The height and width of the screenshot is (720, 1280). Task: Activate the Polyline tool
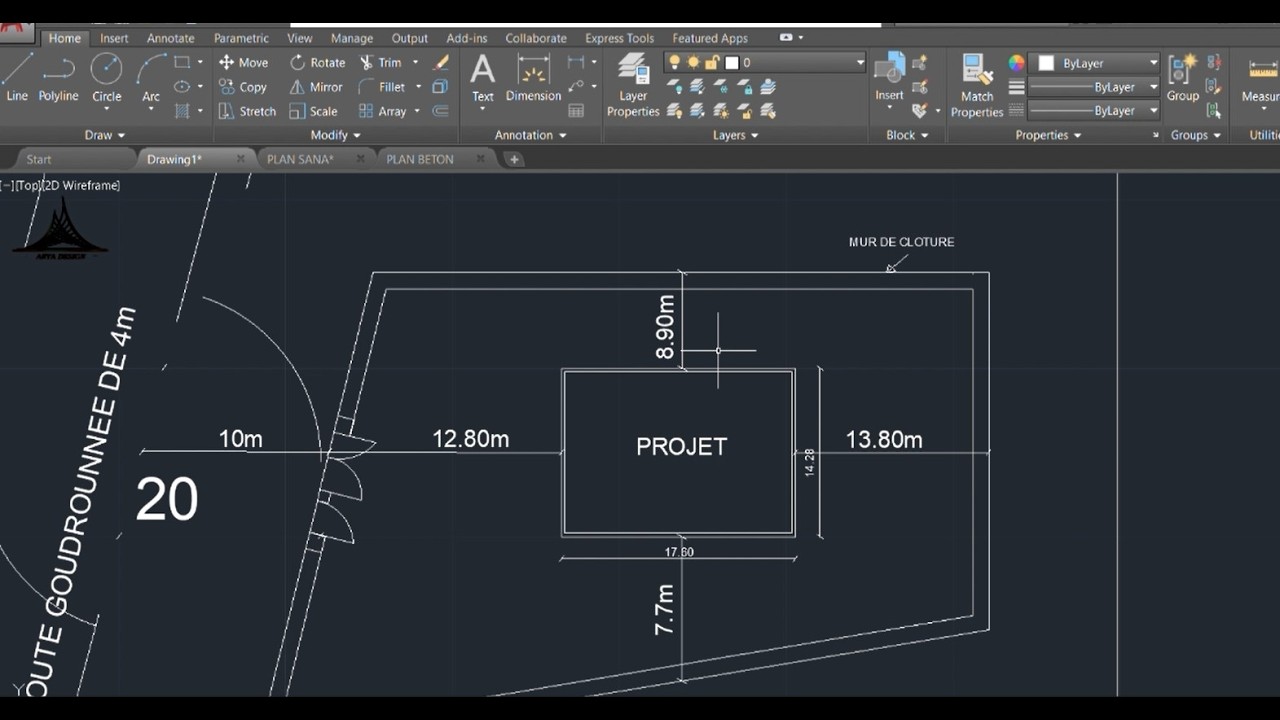click(x=58, y=77)
